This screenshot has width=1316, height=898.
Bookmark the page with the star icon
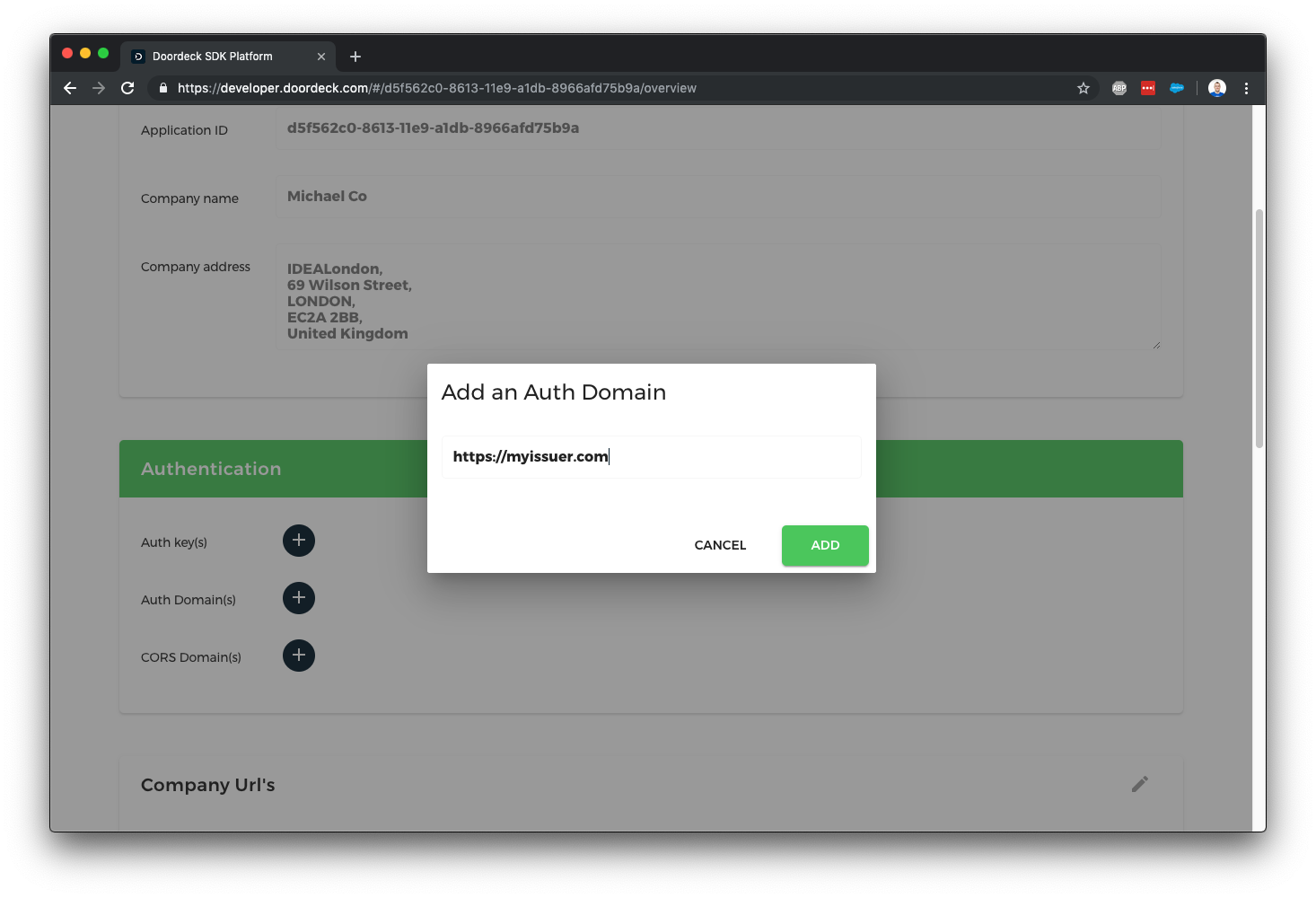(1083, 88)
